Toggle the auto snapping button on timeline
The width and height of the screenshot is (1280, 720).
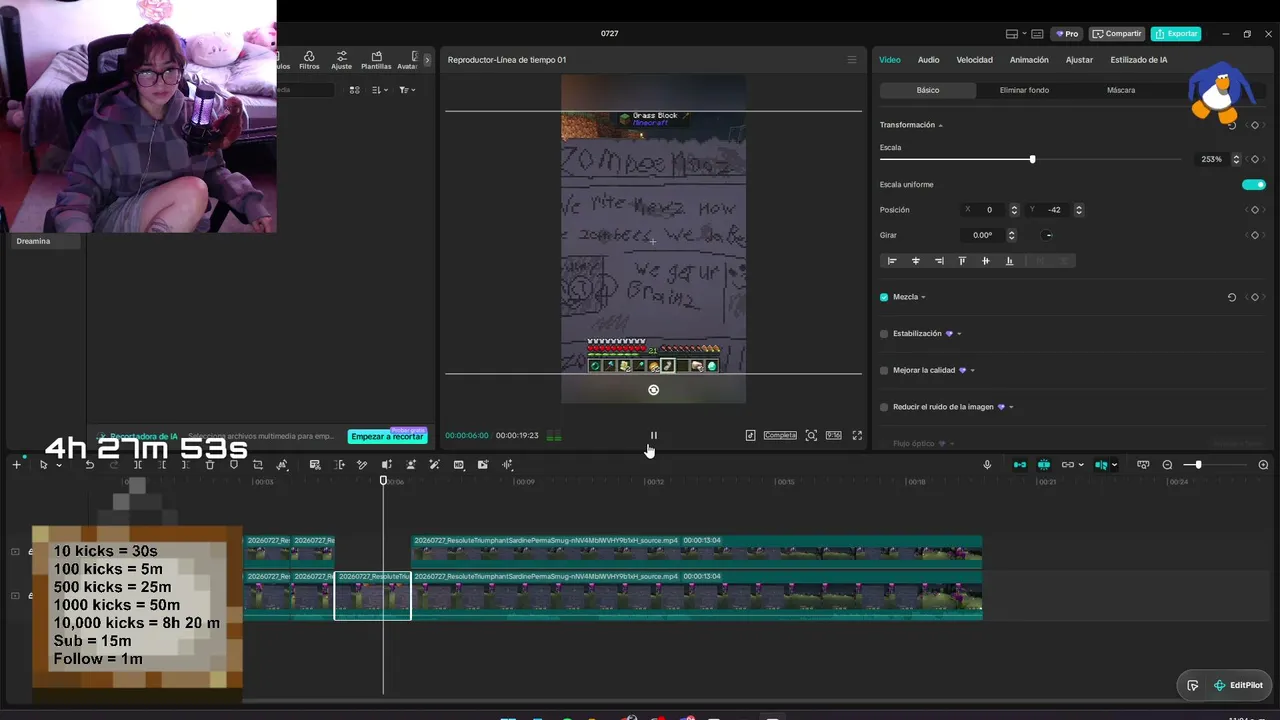pyautogui.click(x=1043, y=465)
